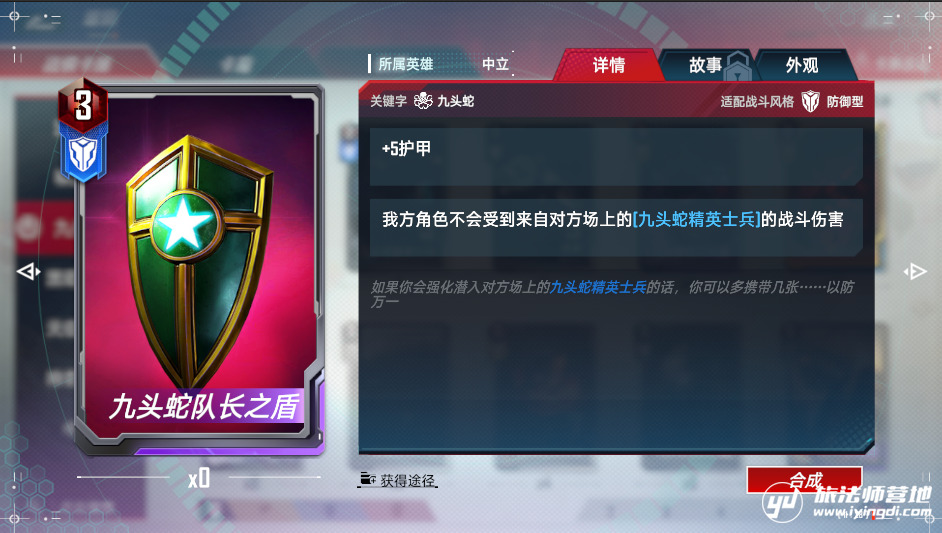942x533 pixels.
Task: Select the 防御型 shield style icon
Action: (810, 102)
